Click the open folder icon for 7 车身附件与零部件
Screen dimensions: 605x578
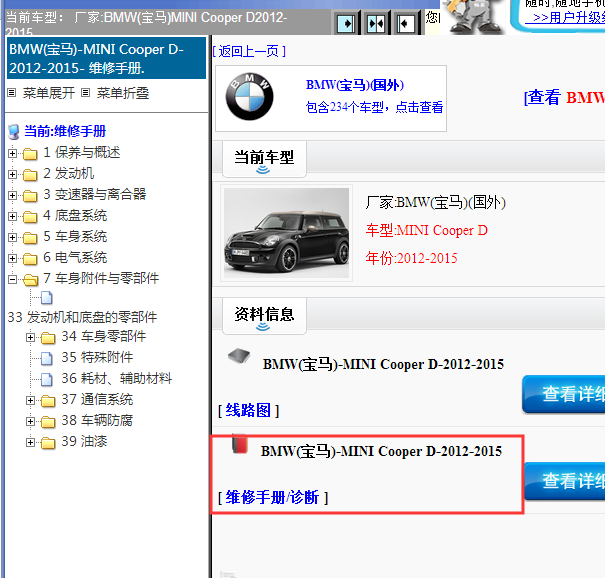(x=30, y=280)
